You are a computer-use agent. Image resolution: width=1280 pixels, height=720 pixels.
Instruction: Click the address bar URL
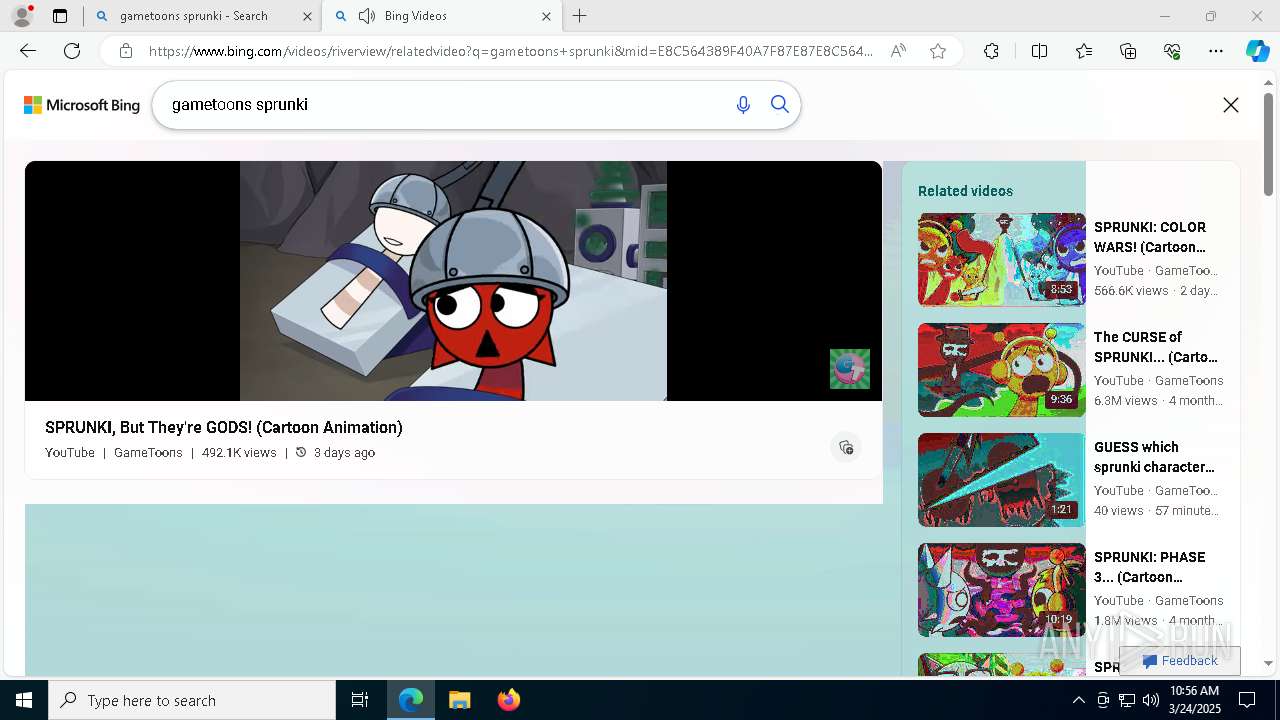(510, 51)
